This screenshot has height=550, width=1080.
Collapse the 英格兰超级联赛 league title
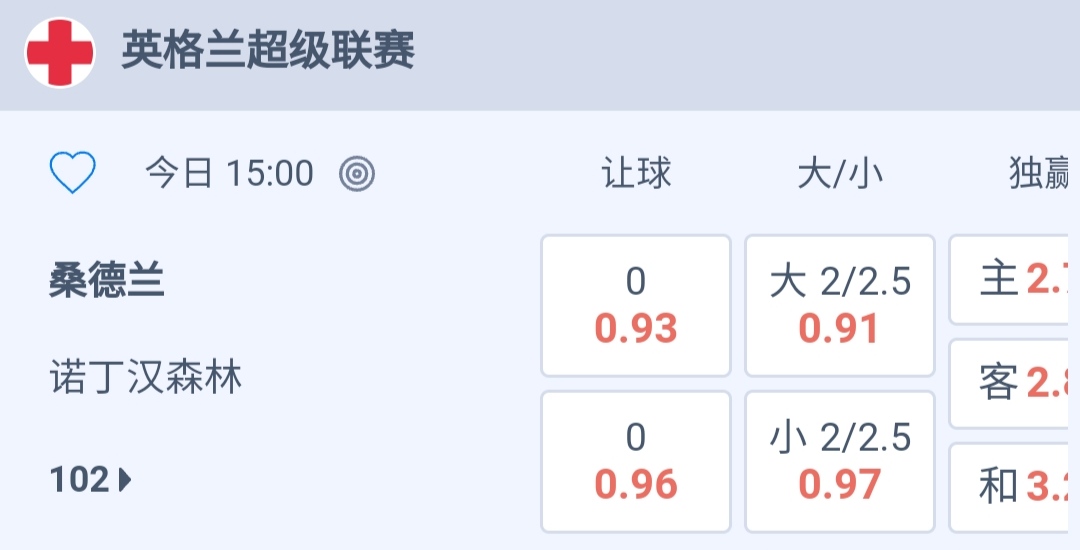(x=268, y=51)
